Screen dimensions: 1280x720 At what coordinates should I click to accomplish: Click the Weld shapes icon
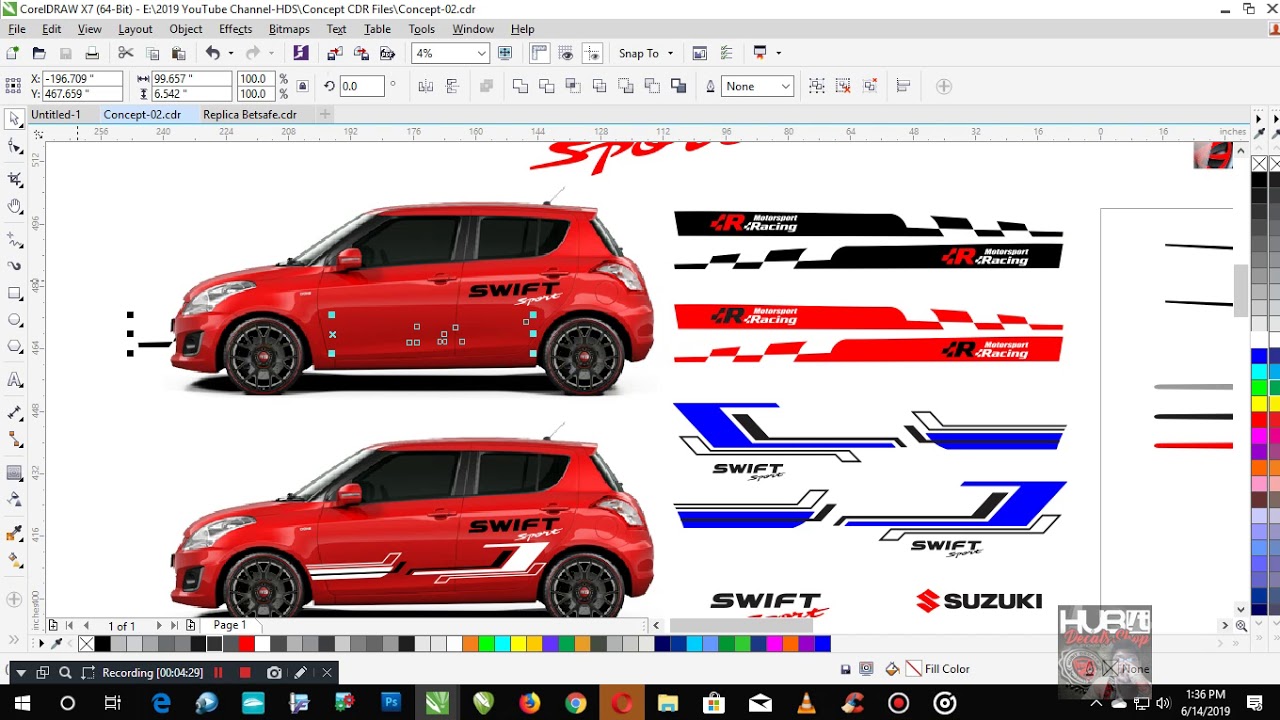(x=520, y=86)
